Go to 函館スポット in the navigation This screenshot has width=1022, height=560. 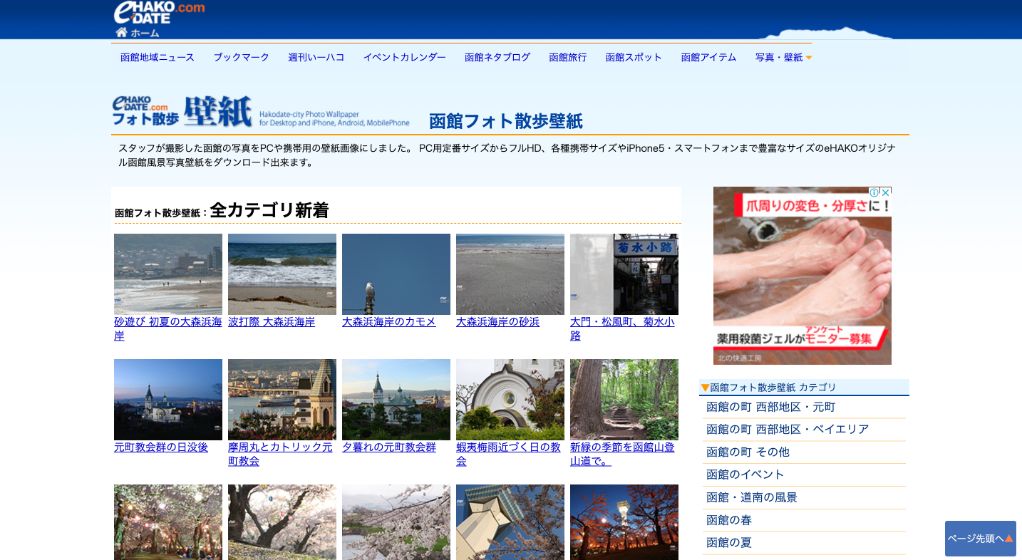[633, 57]
